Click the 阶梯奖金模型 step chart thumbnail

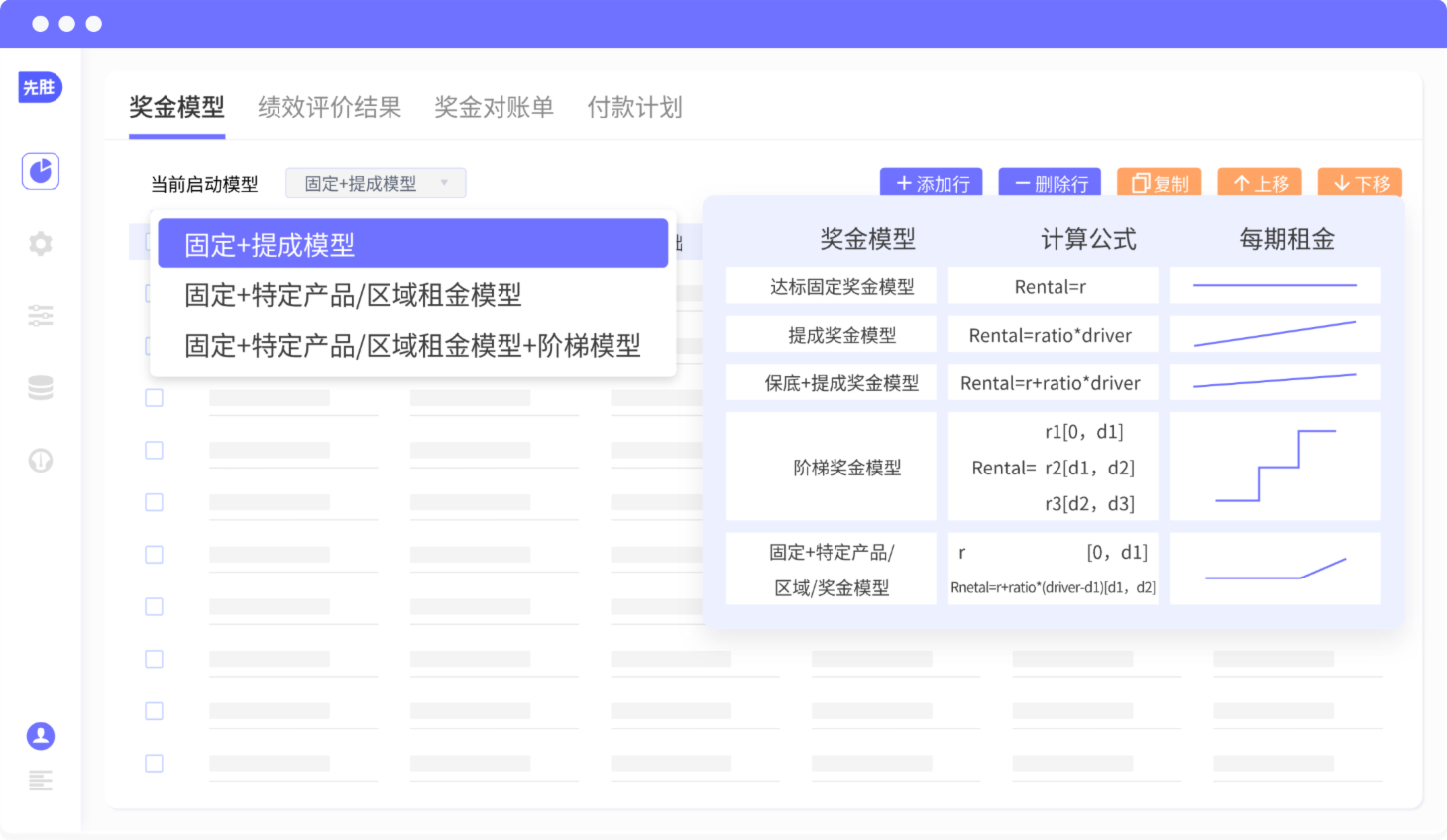(x=1275, y=467)
